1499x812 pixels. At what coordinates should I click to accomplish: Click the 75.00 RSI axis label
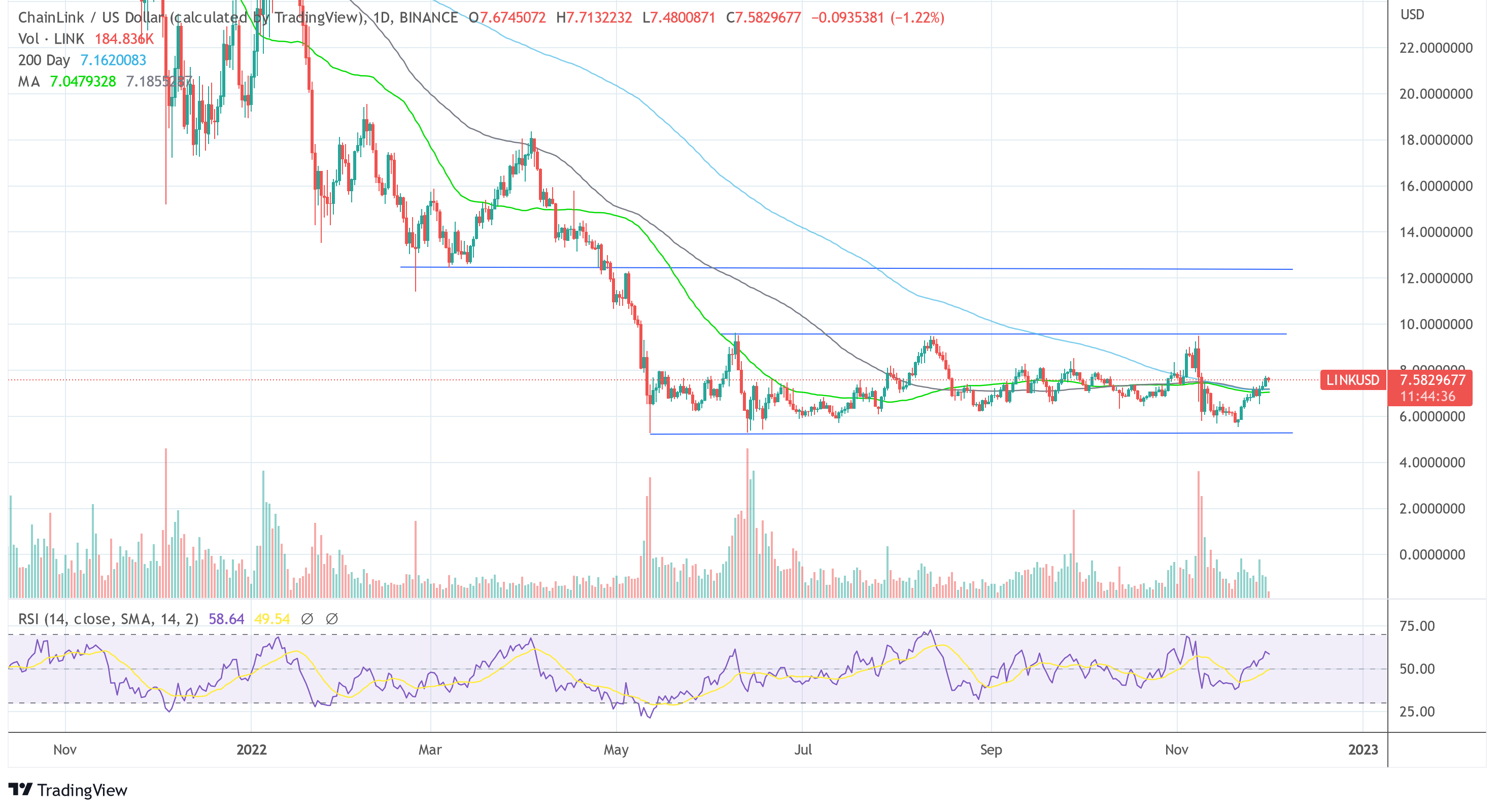[x=1417, y=626]
